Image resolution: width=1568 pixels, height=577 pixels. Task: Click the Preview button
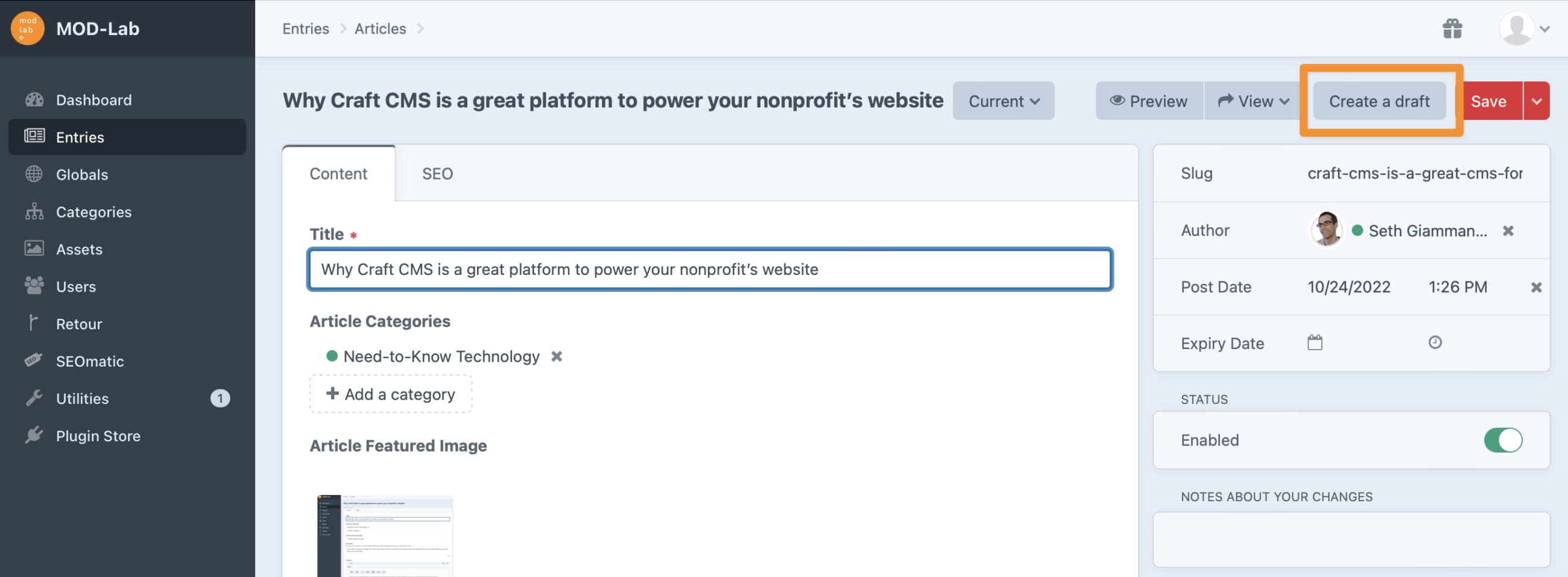1149,101
